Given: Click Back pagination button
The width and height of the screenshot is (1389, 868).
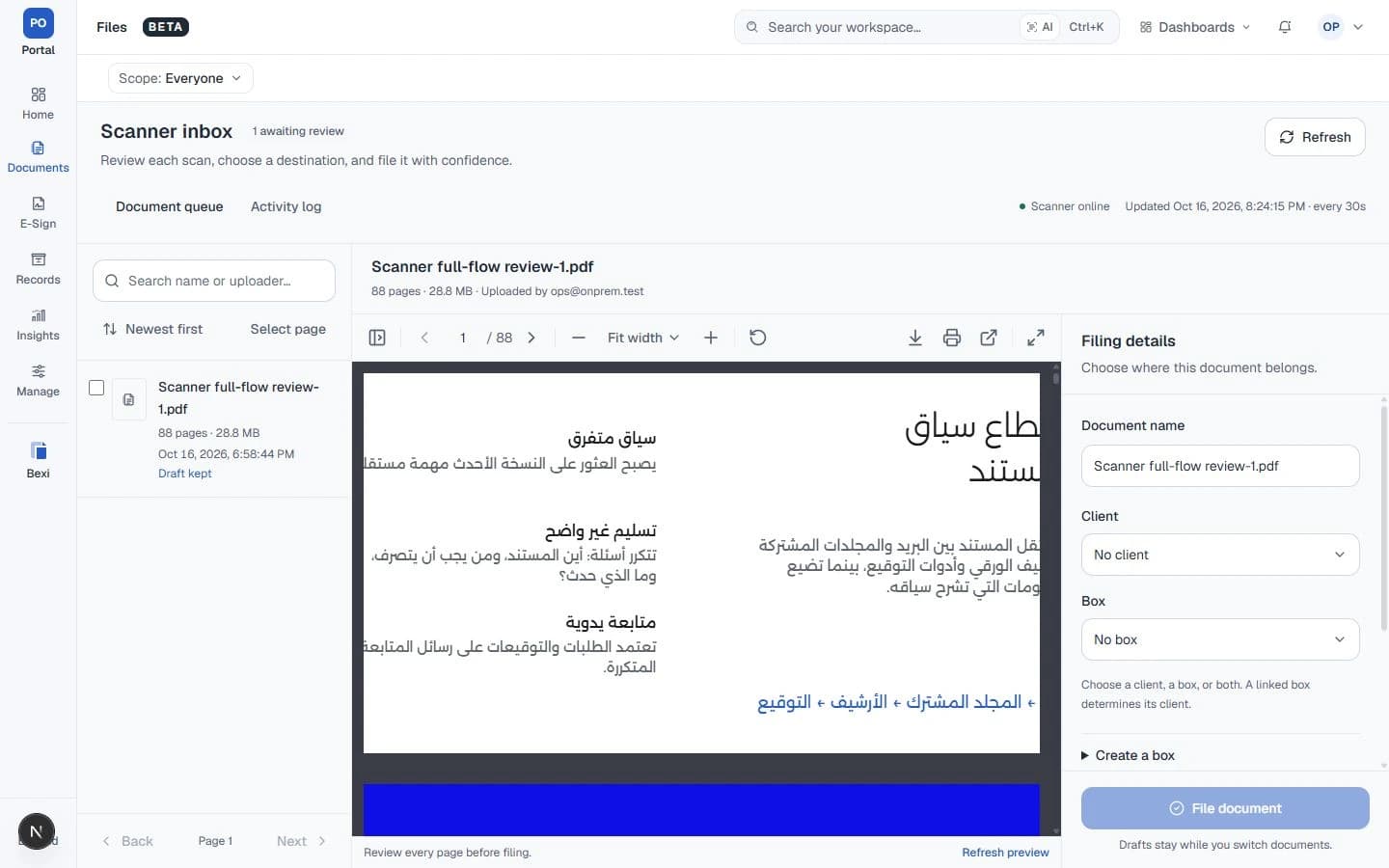Looking at the screenshot, I should [128, 841].
